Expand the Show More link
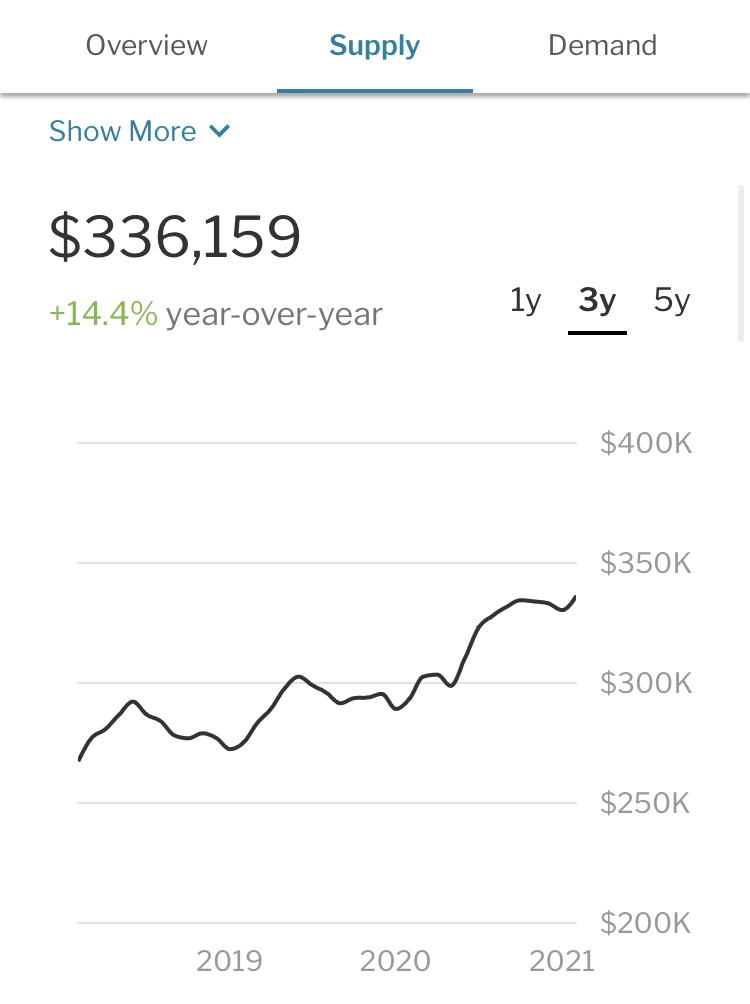Image resolution: width=750 pixels, height=1004 pixels. point(123,131)
